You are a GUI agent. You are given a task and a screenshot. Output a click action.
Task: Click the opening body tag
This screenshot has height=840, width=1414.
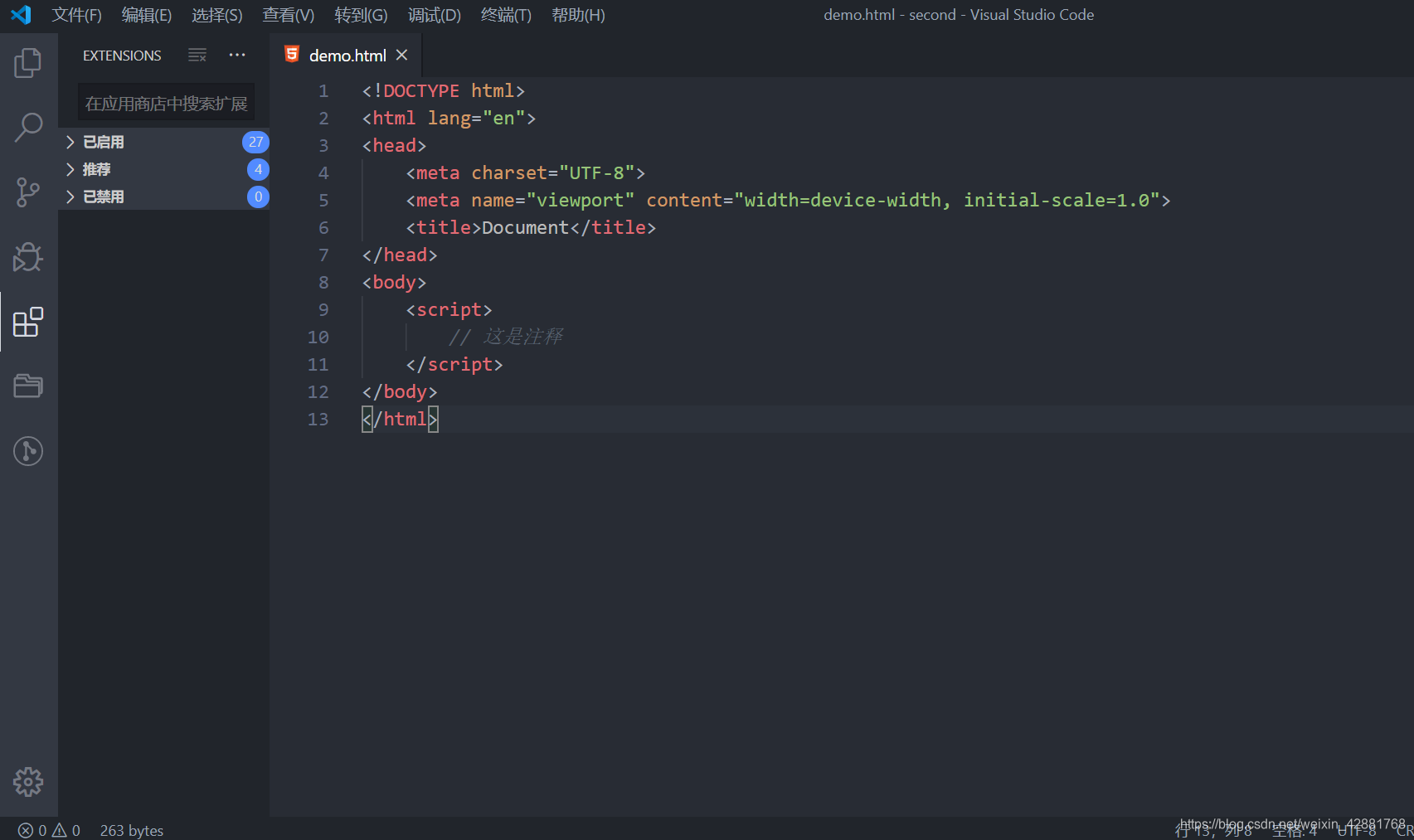(x=395, y=283)
